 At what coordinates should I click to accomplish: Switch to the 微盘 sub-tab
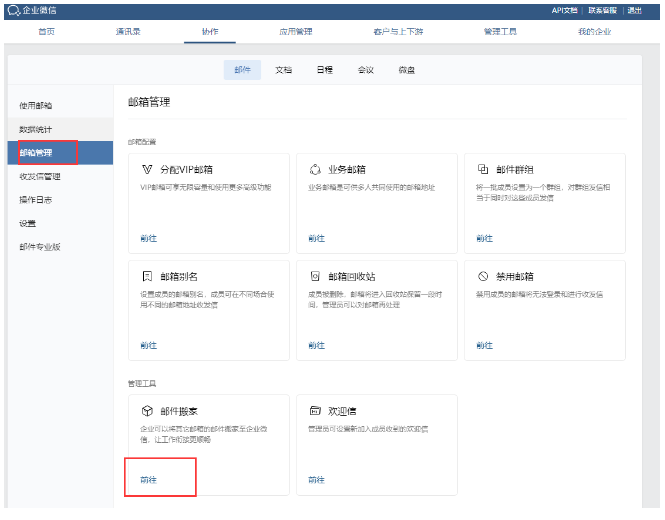(x=406, y=70)
